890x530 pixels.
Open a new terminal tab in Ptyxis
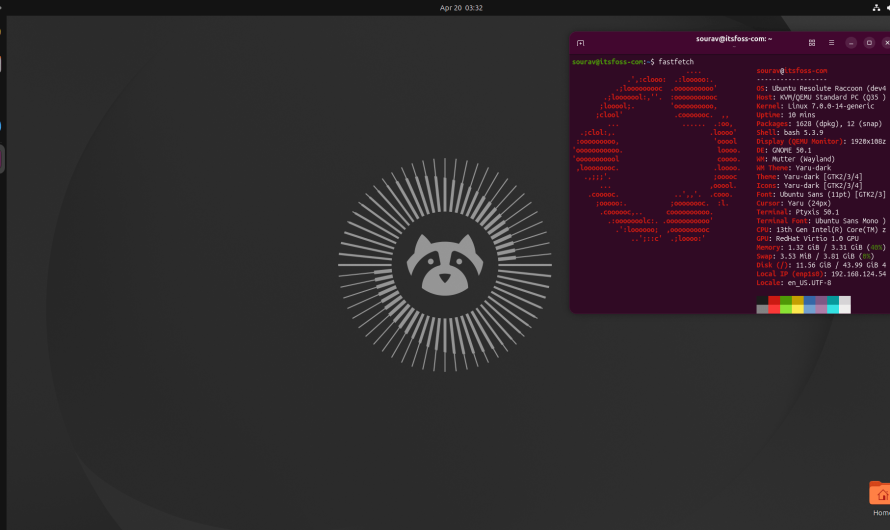click(x=580, y=43)
